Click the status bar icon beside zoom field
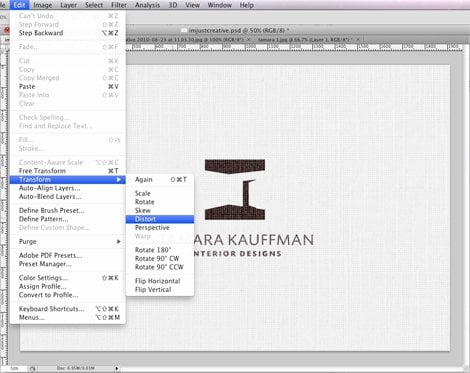The width and height of the screenshot is (470, 373). 33,369
